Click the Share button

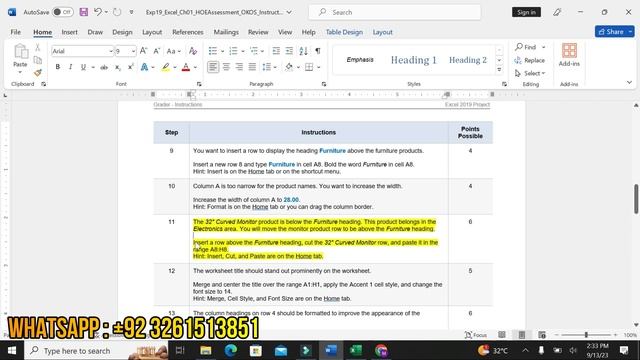[x=611, y=31]
